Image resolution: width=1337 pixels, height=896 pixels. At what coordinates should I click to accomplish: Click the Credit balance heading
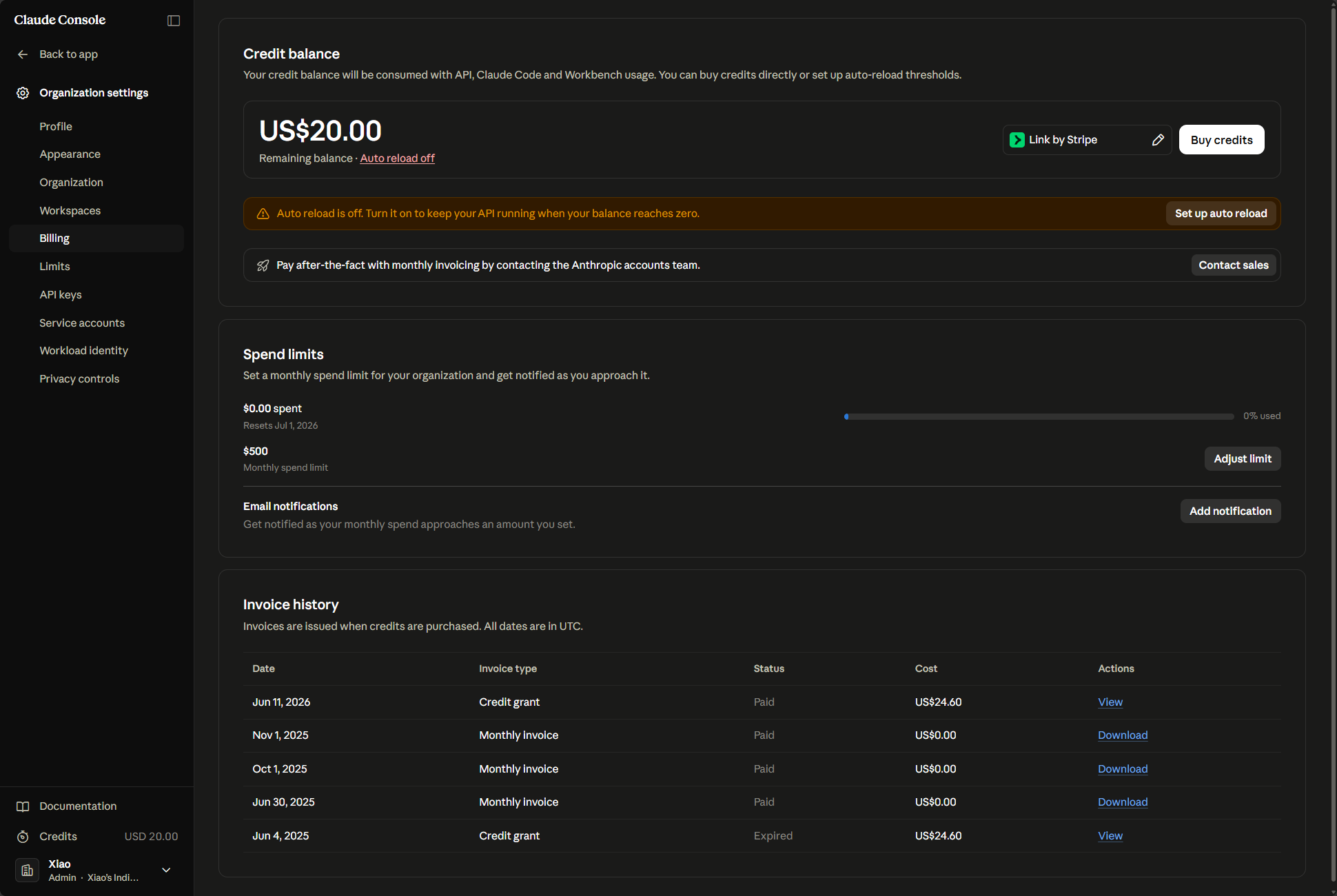(292, 54)
